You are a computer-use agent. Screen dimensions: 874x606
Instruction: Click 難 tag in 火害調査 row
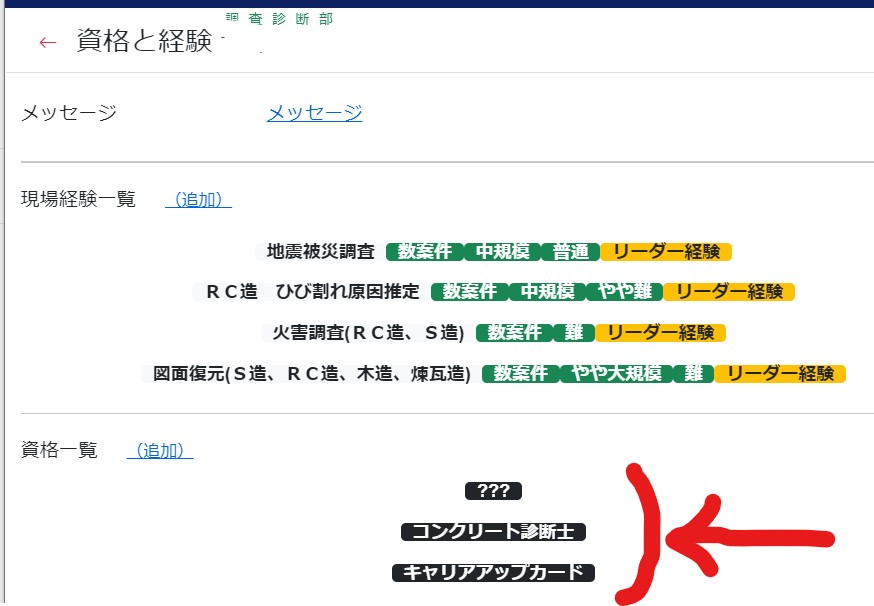574,333
